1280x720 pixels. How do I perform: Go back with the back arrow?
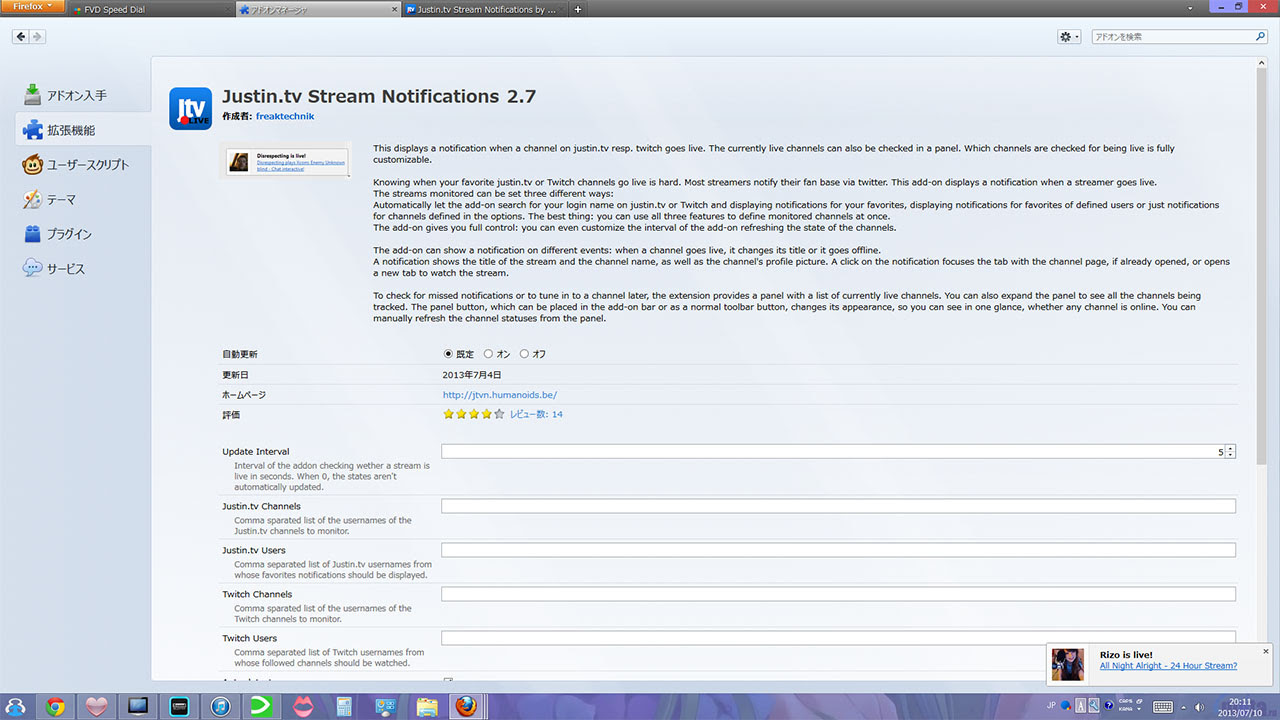[21, 37]
